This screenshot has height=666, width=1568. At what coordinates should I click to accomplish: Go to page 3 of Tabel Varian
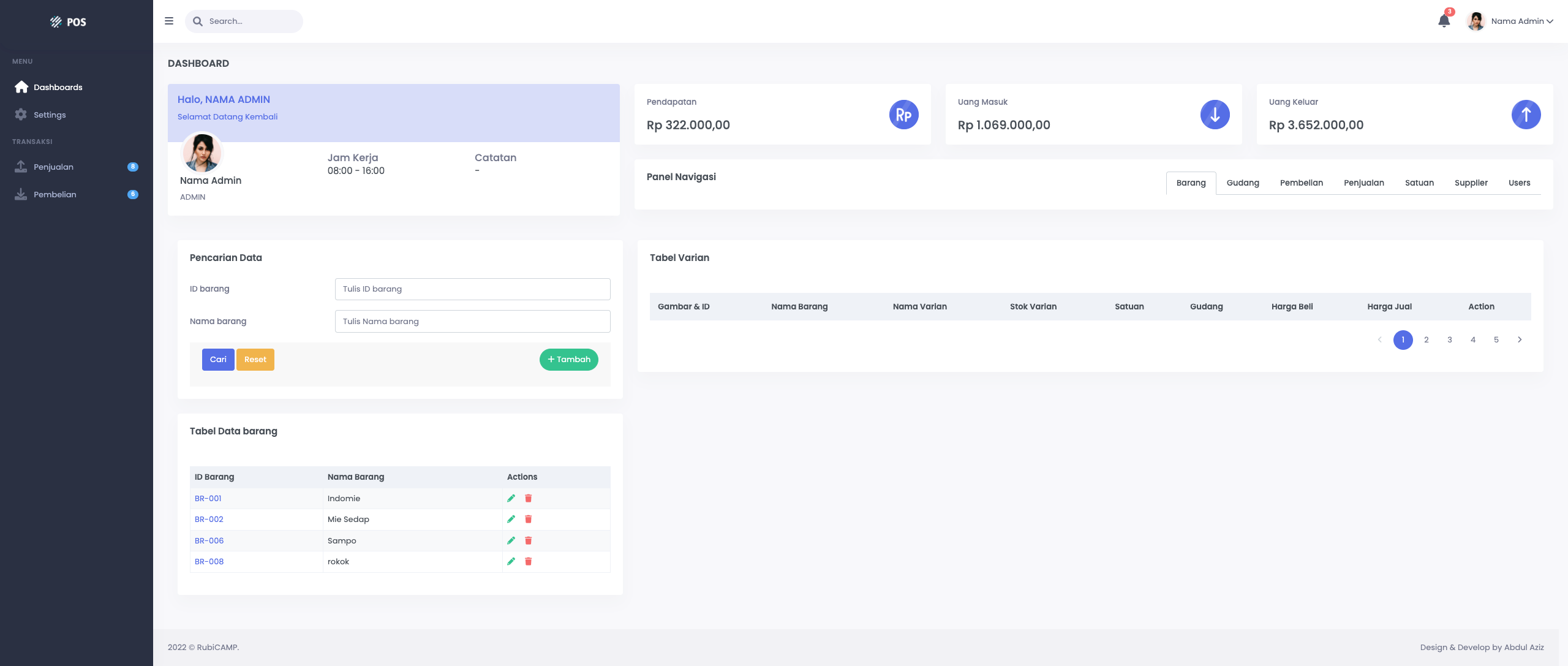coord(1449,339)
